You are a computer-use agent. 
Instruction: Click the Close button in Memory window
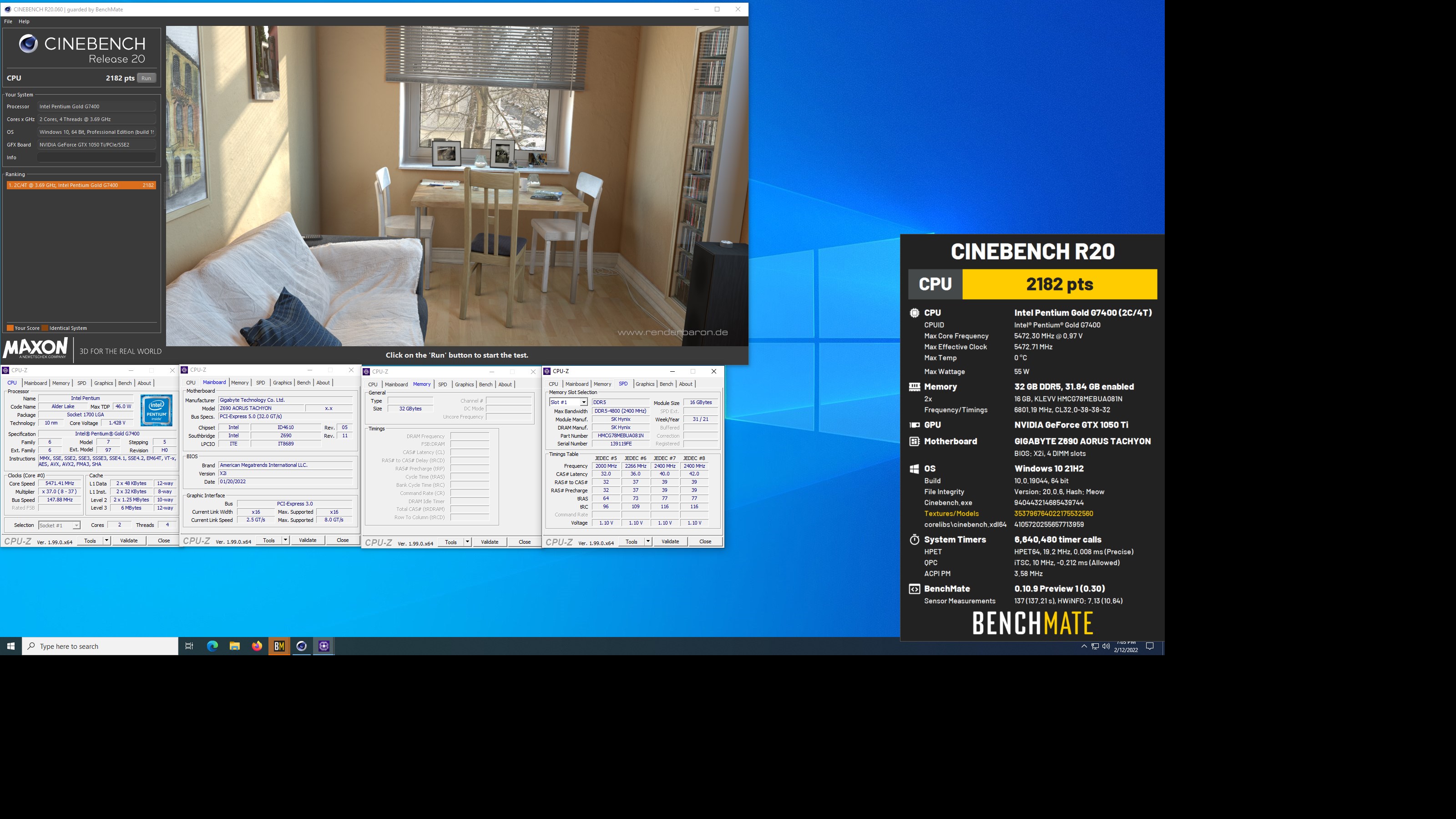coord(525,541)
